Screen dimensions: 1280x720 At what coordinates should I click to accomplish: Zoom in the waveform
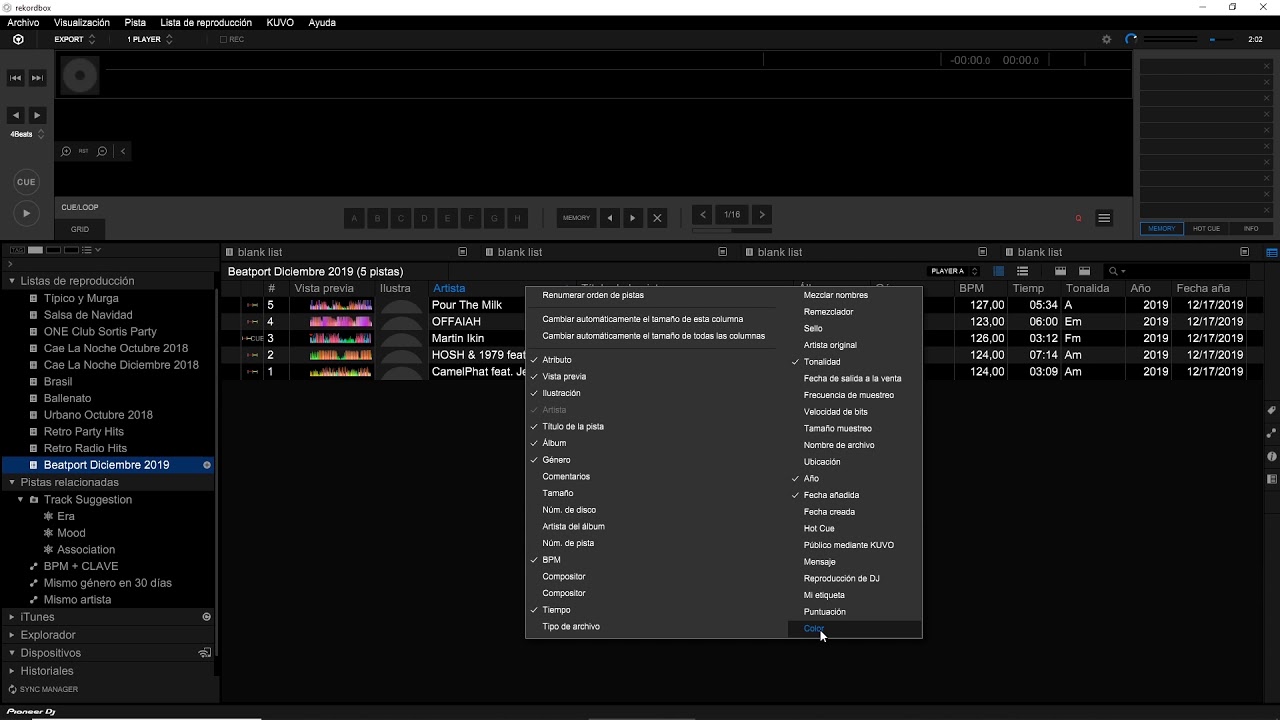coord(66,152)
